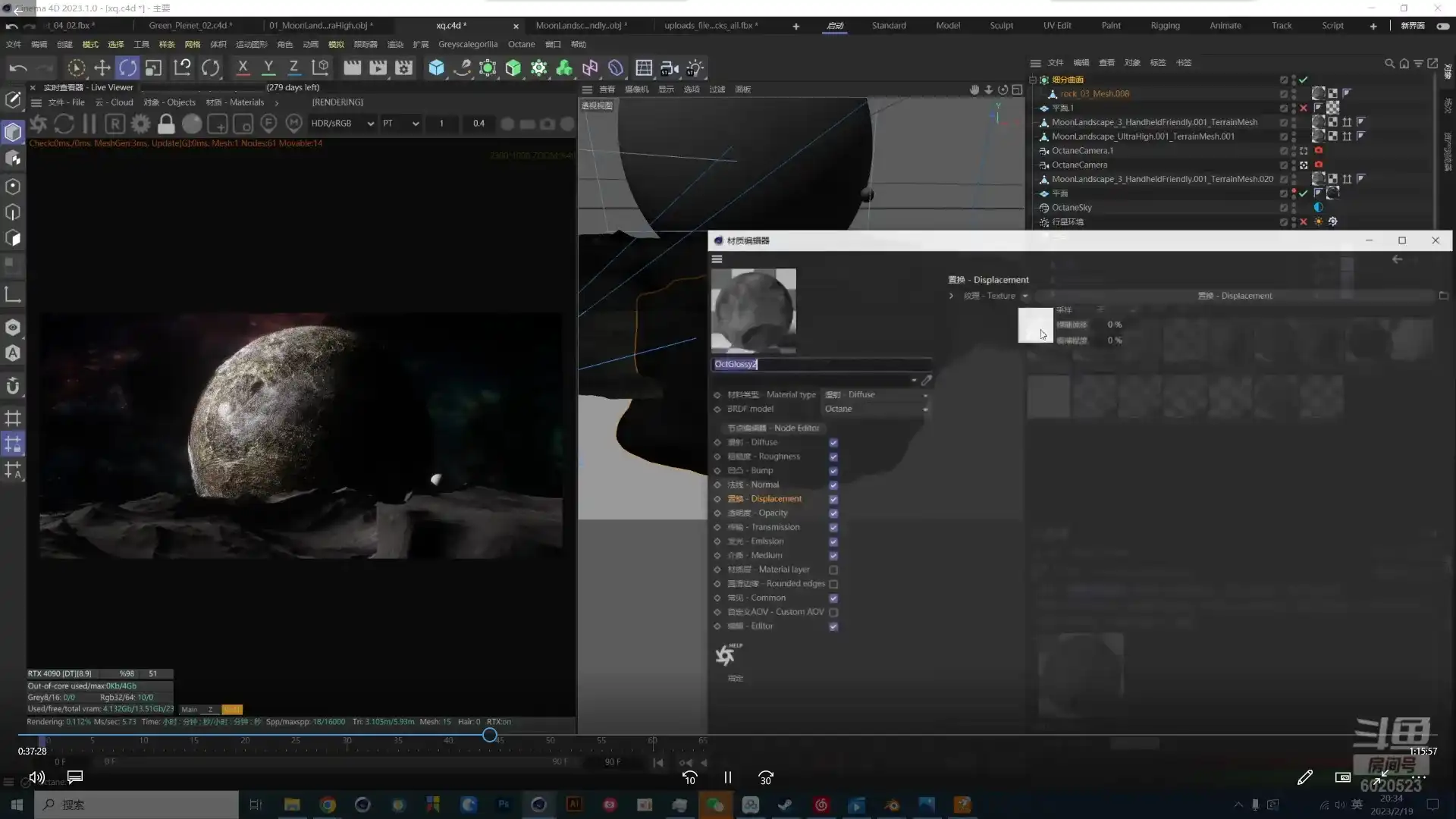Click render to Picture Viewer clapperboard
This screenshot has height=819, width=1456.
(378, 68)
